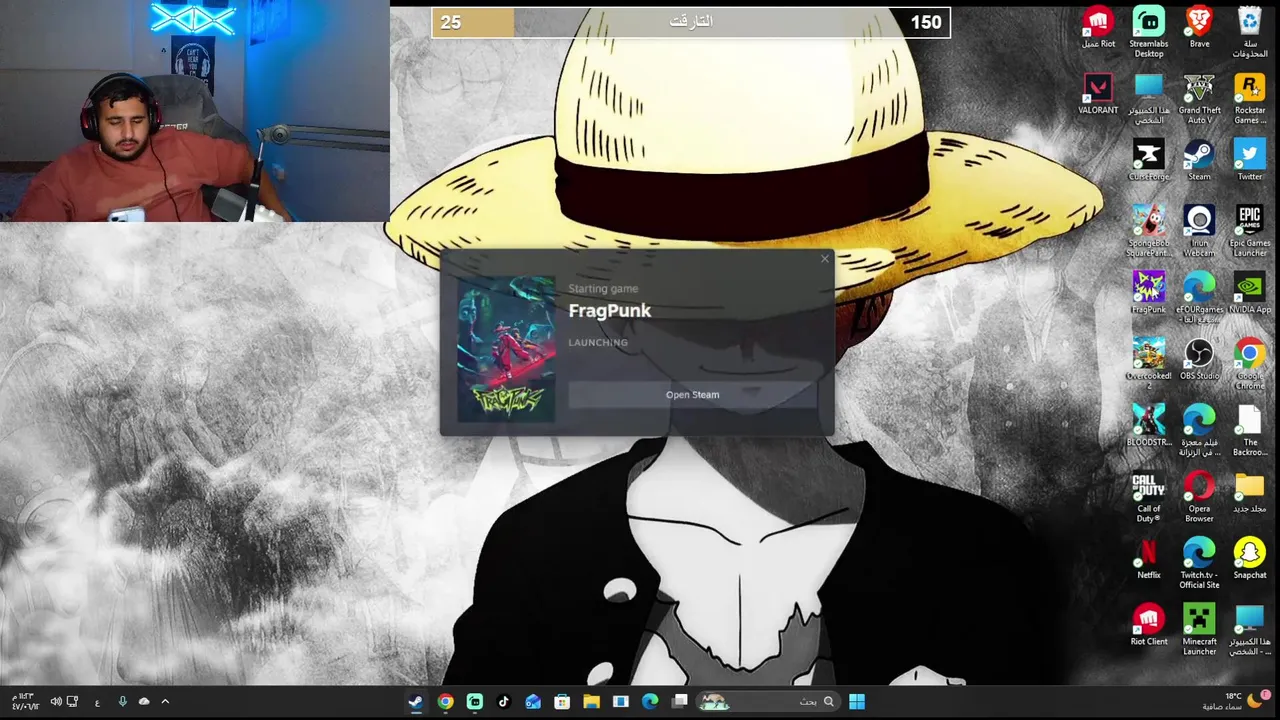The image size is (1280, 720).
Task: Click the FragPunk game cover art
Action: pyautogui.click(x=506, y=348)
